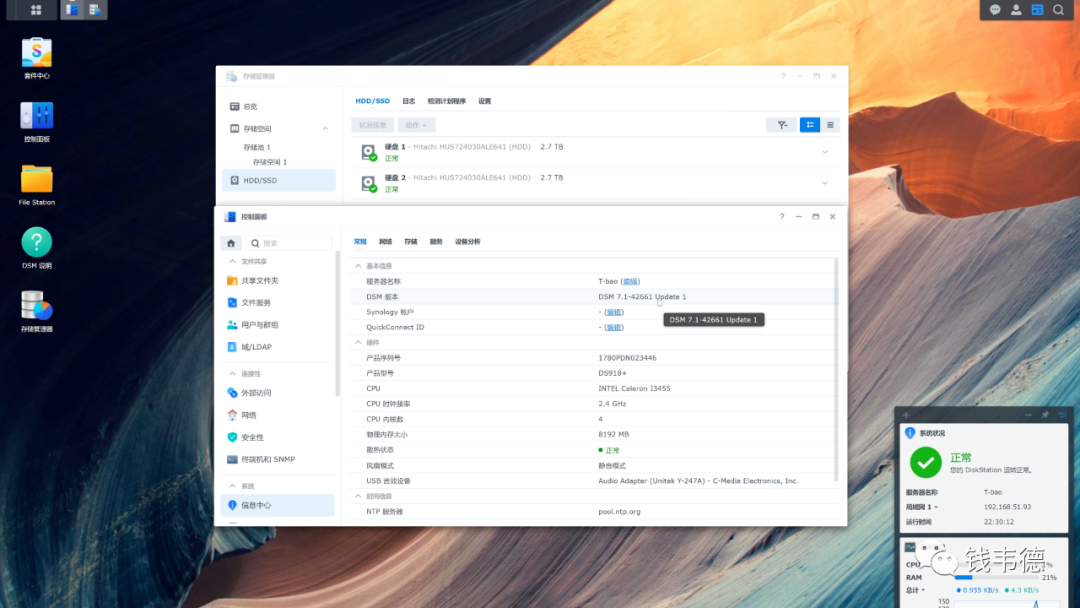Open the desktop search magnifier icon
Viewport: 1080px width, 608px height.
[1059, 10]
